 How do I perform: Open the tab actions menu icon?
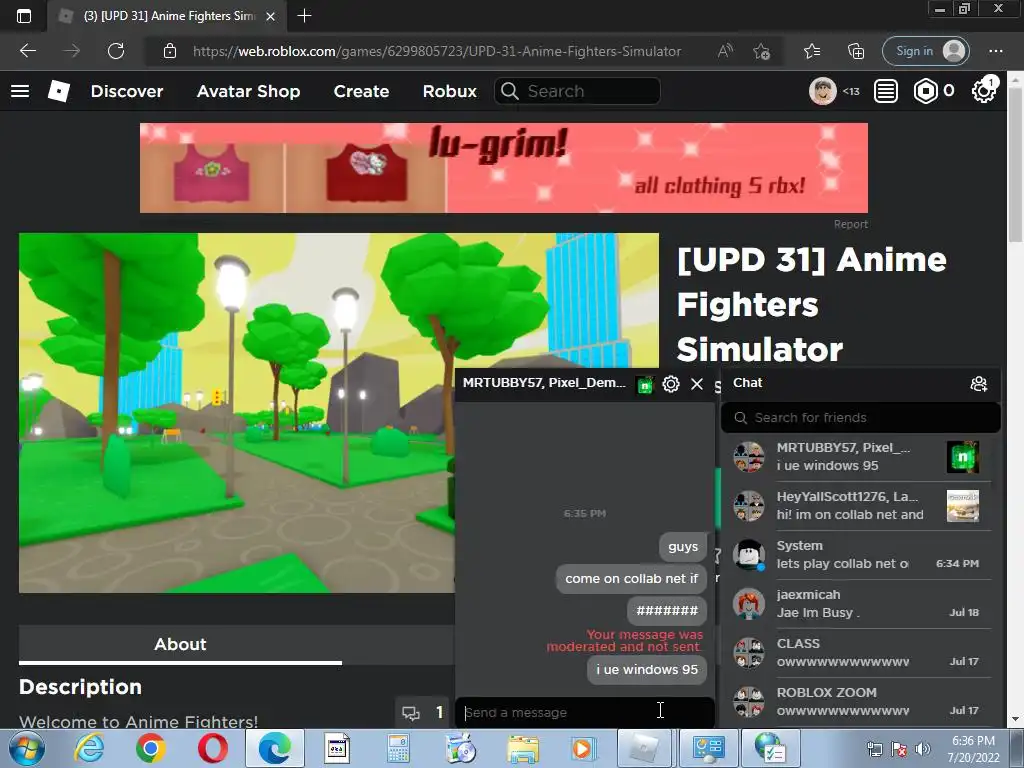[x=24, y=16]
